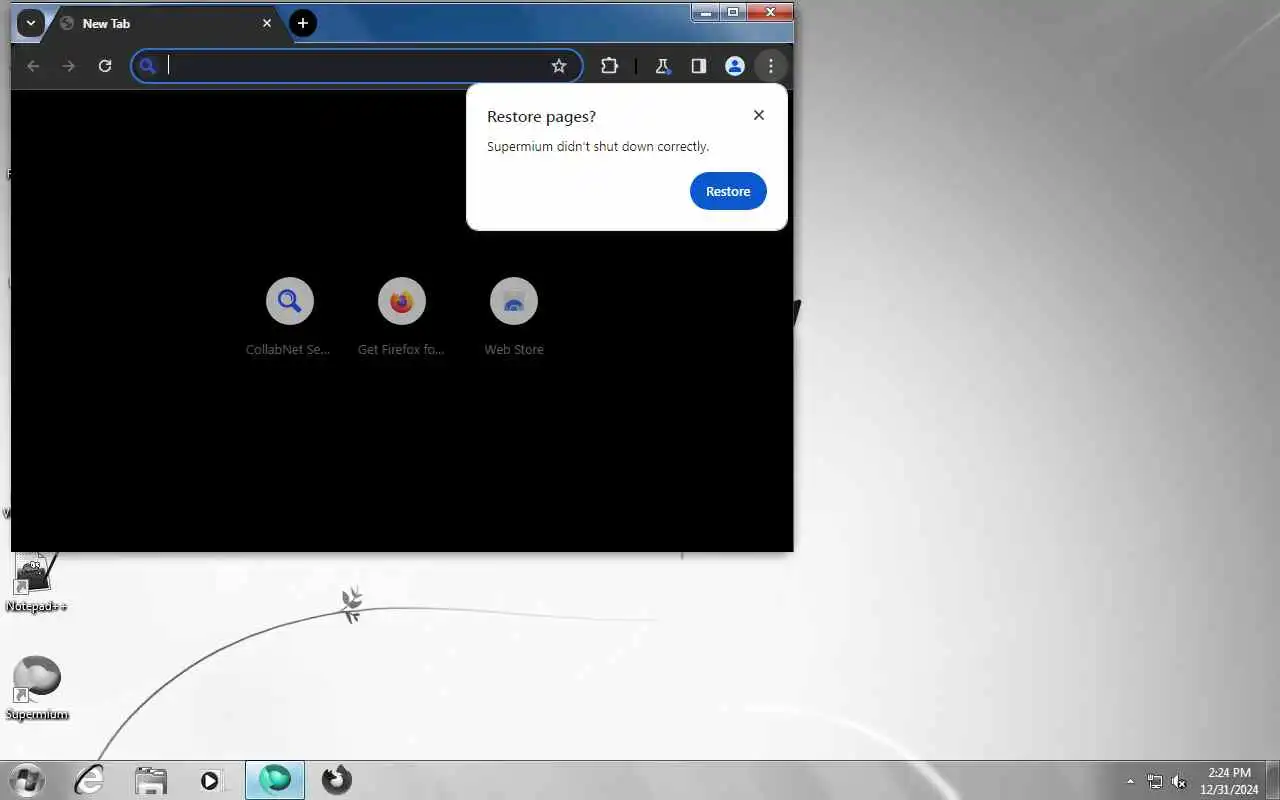Select the Supermium desktop shortcut
Screen dimensions: 1280x800
[37, 688]
